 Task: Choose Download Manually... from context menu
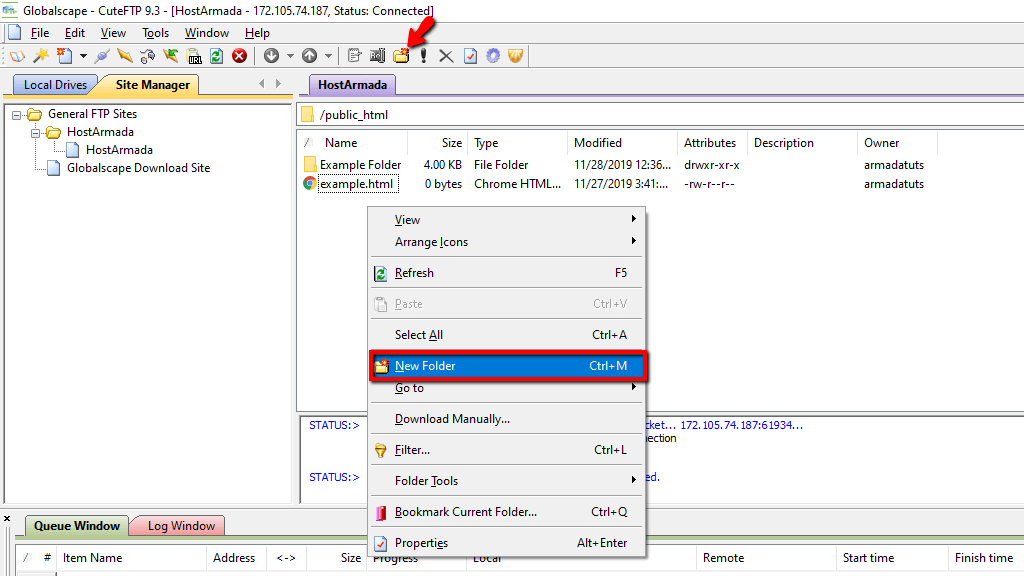507,419
